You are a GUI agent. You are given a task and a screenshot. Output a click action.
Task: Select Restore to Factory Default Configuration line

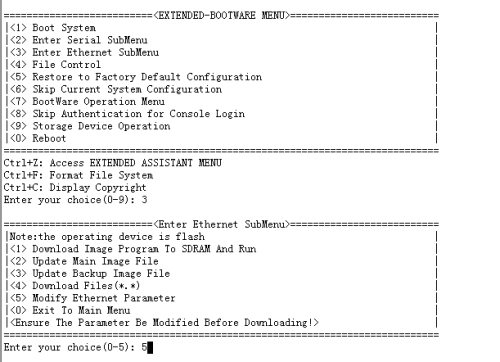(136, 77)
